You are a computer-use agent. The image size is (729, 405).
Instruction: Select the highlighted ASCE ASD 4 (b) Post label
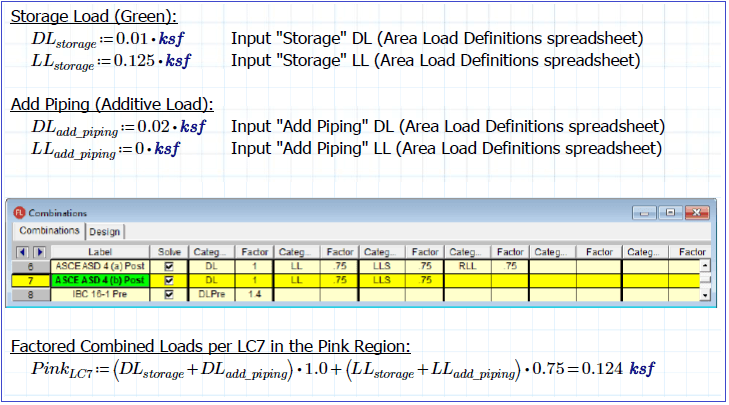tap(101, 281)
